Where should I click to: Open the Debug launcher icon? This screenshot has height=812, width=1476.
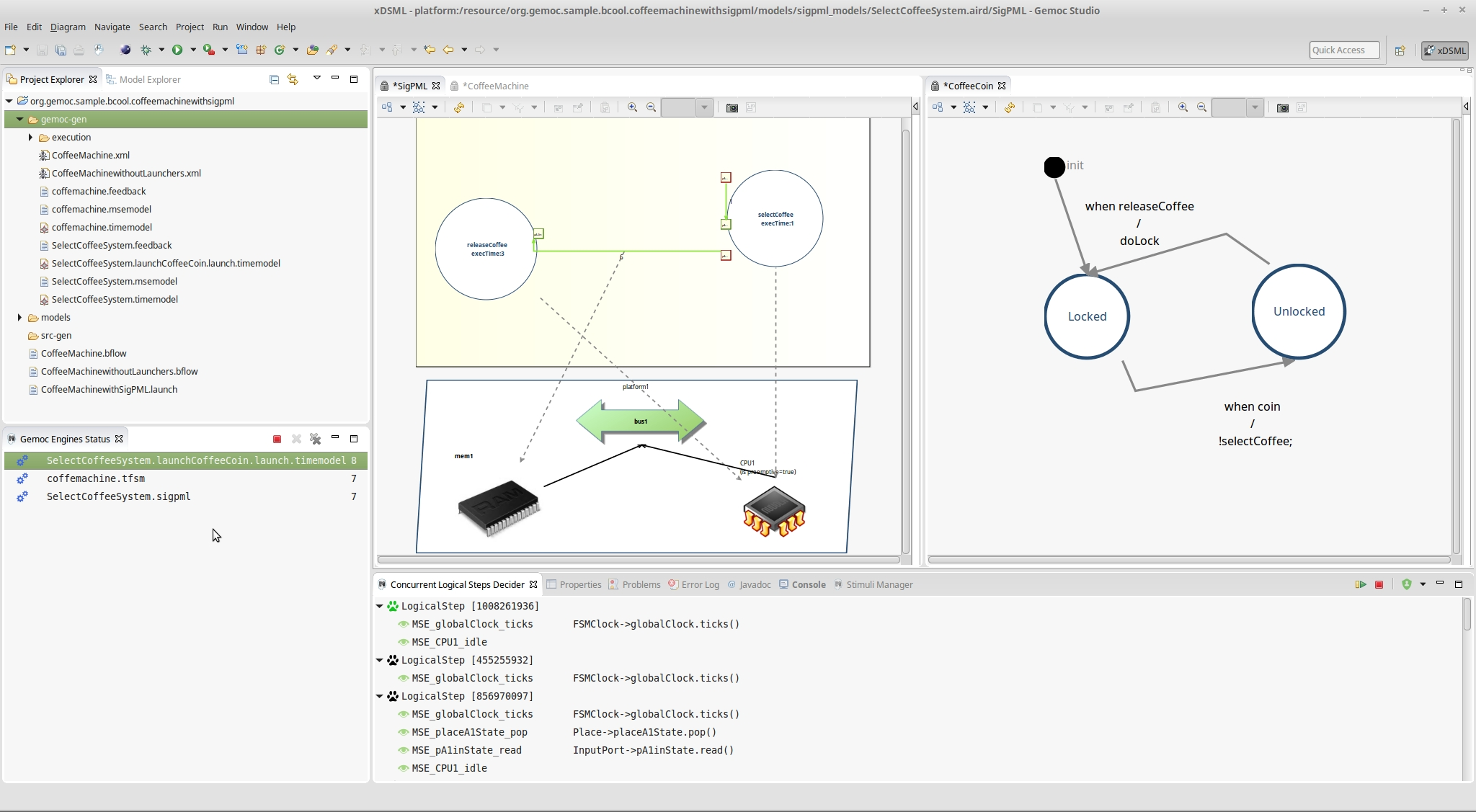(146, 50)
